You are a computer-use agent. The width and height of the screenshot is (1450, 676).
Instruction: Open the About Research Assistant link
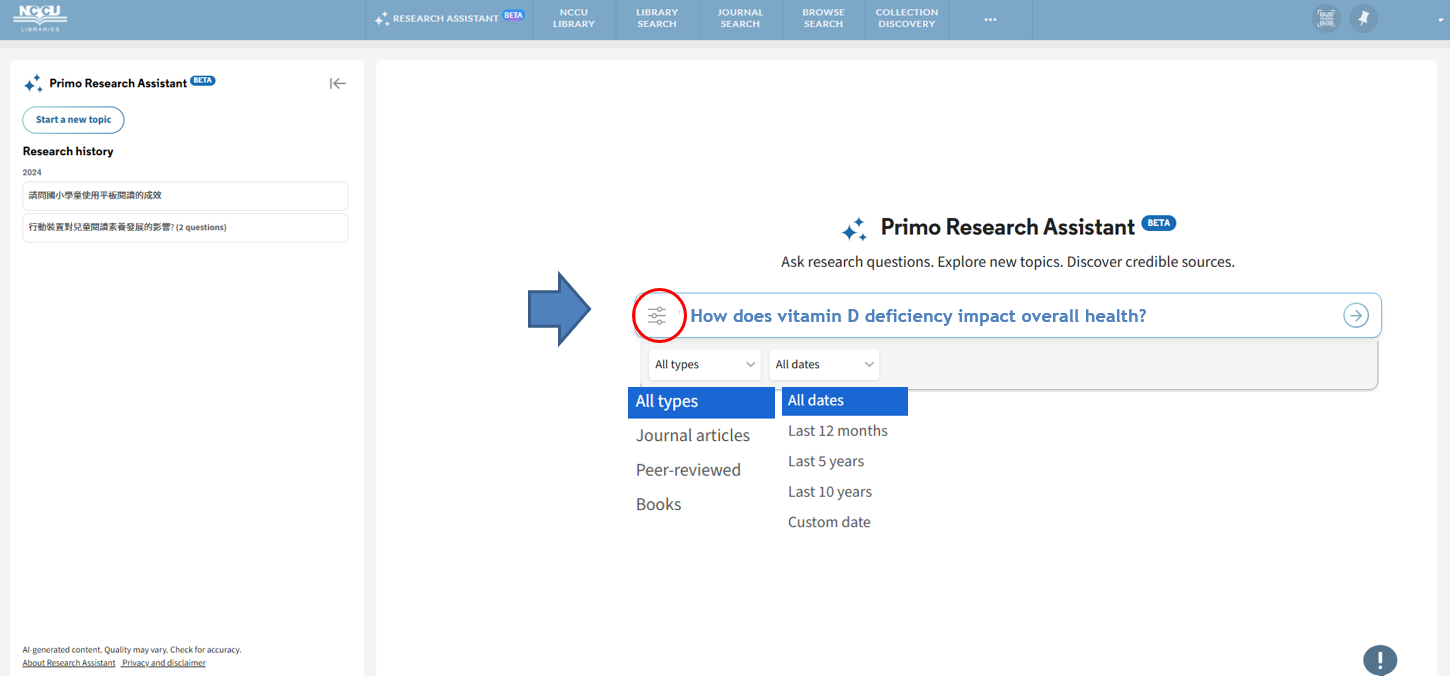[69, 663]
